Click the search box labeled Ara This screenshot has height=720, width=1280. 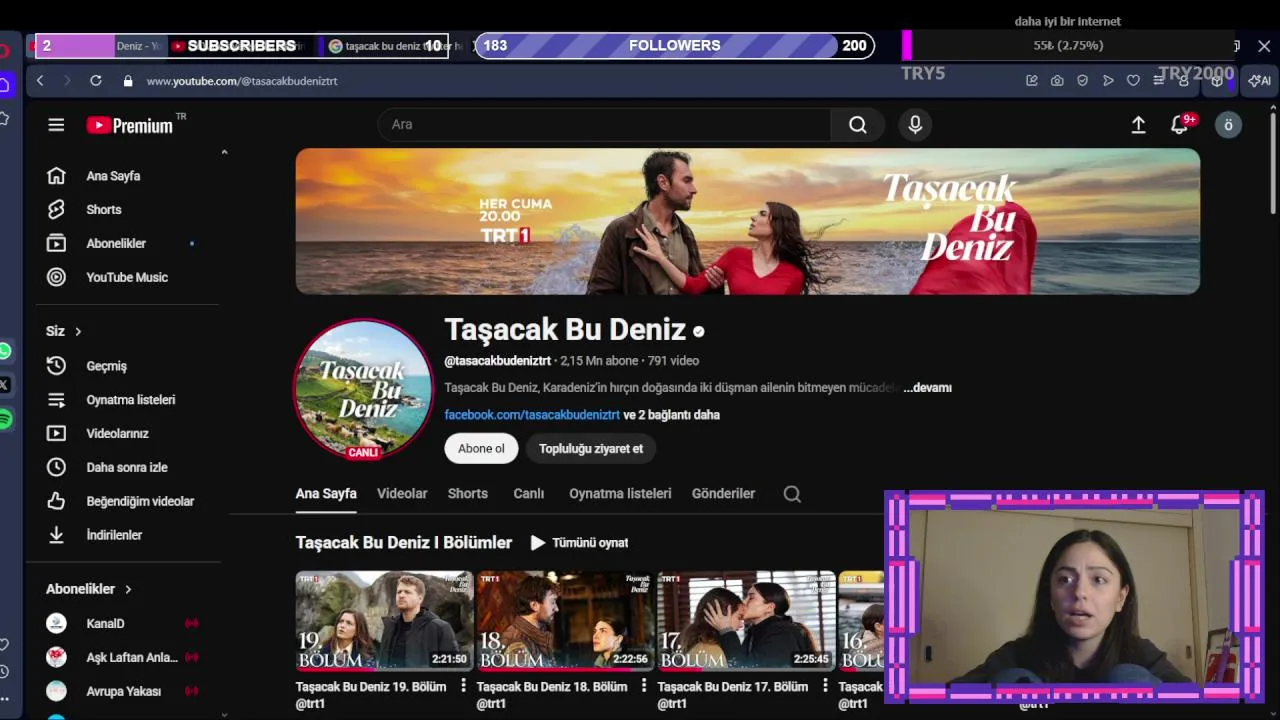(604, 125)
